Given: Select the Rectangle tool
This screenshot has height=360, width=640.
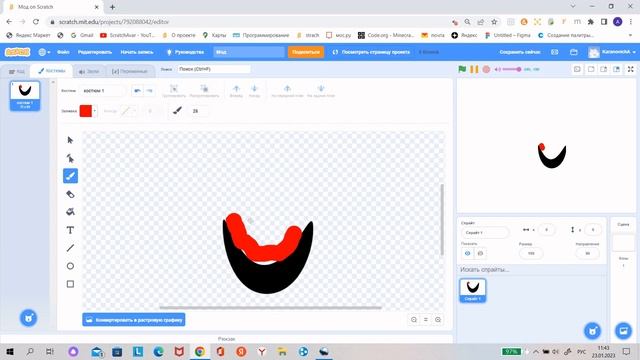Looking at the screenshot, I should click(70, 284).
